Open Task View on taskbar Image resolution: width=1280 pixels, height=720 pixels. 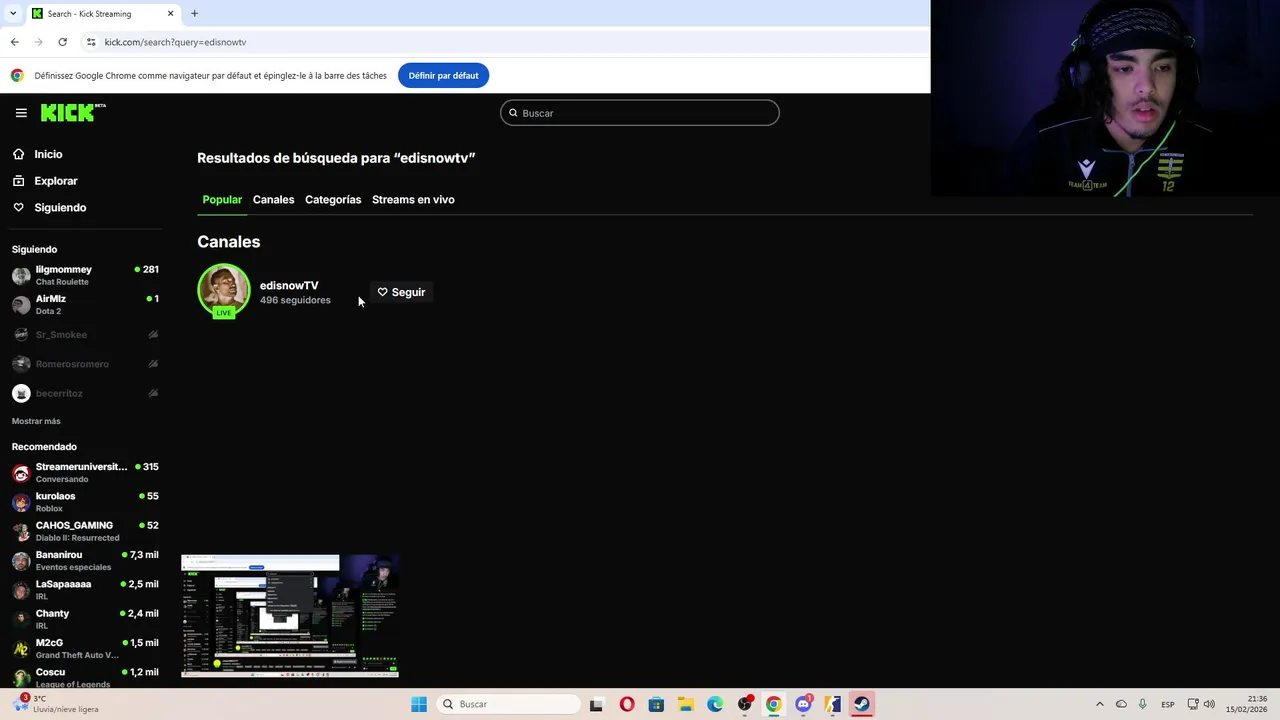(596, 704)
